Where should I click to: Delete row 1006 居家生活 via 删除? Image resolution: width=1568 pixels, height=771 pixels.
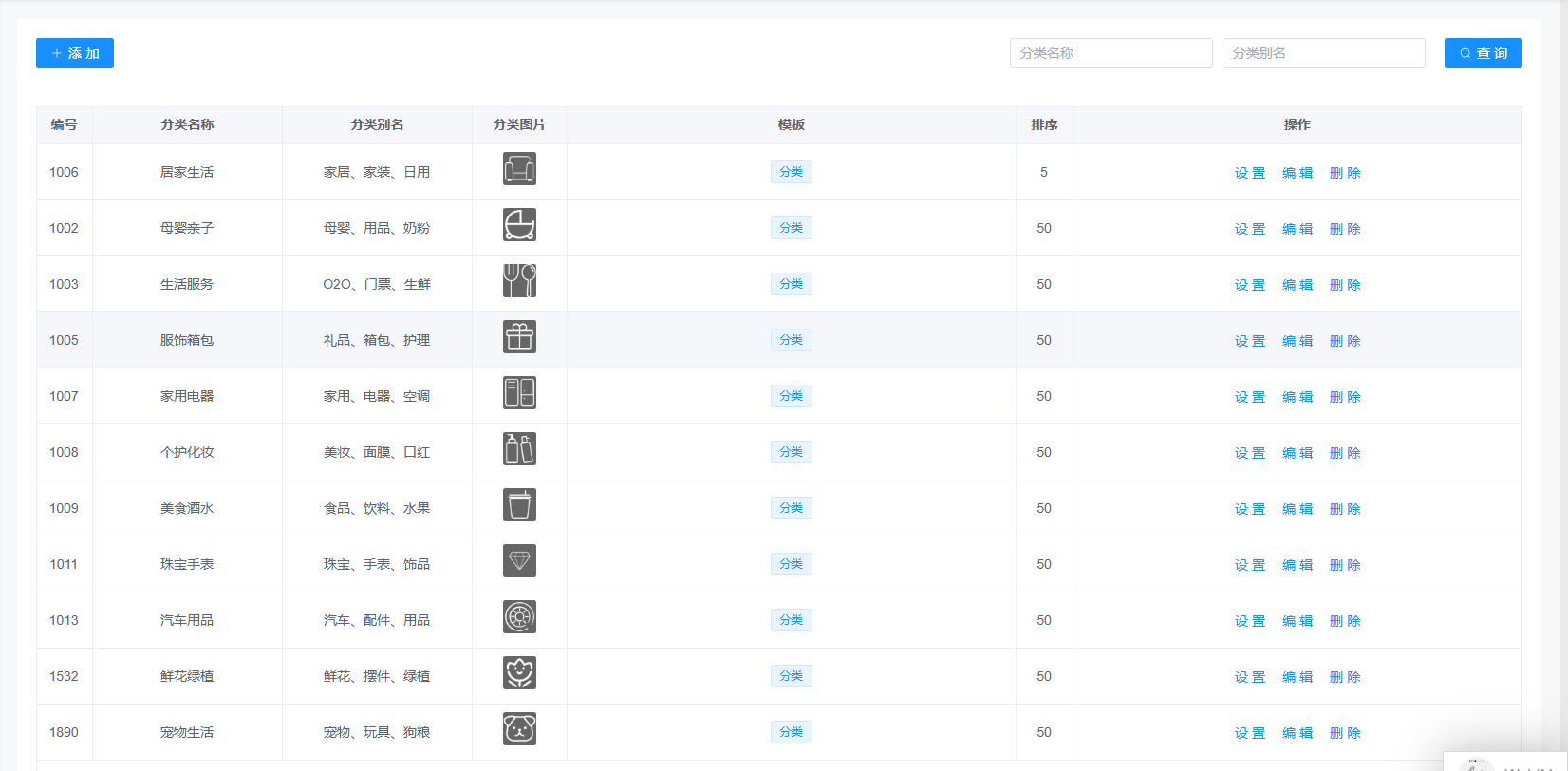pyautogui.click(x=1345, y=173)
